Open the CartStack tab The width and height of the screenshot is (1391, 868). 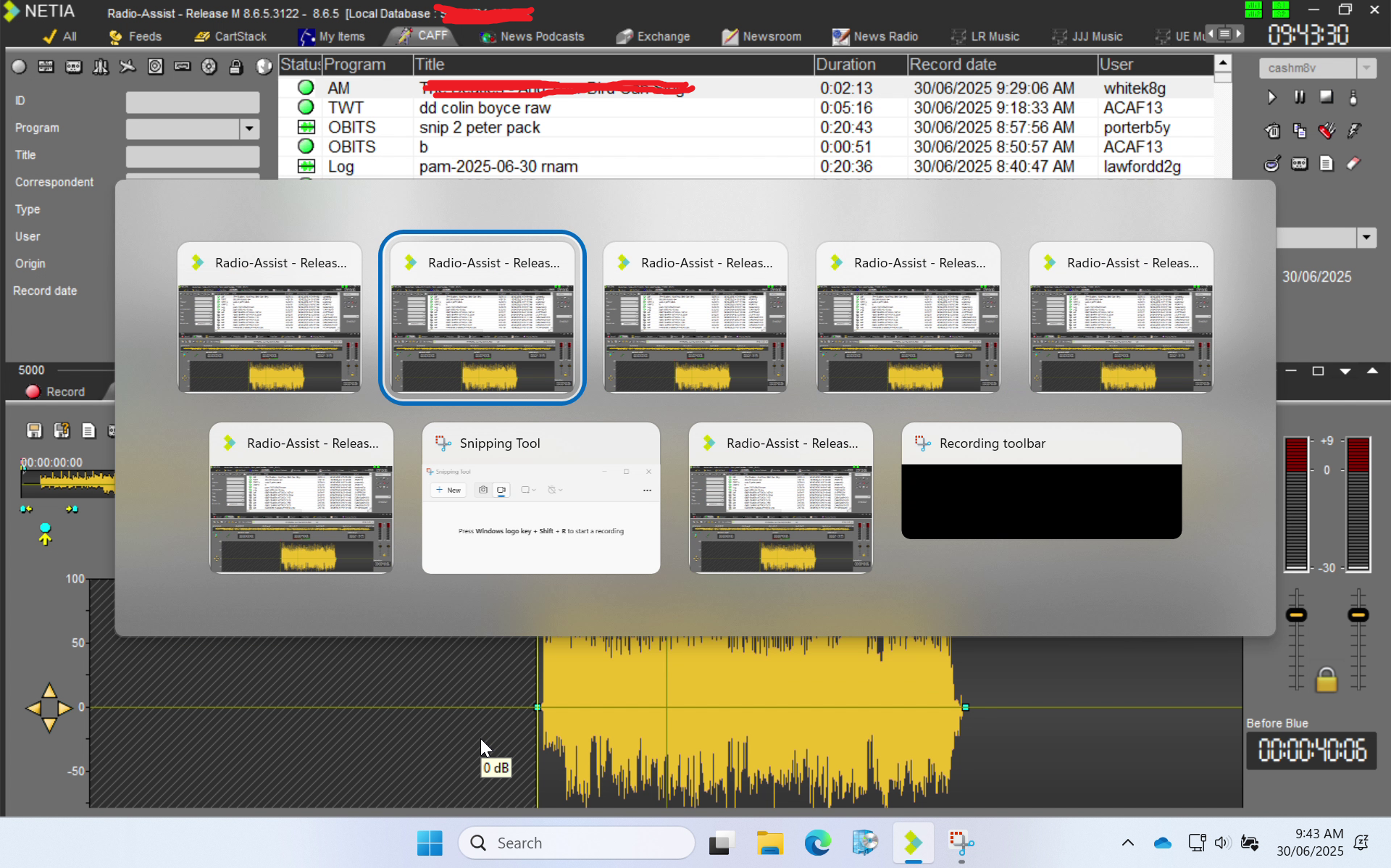(231, 36)
